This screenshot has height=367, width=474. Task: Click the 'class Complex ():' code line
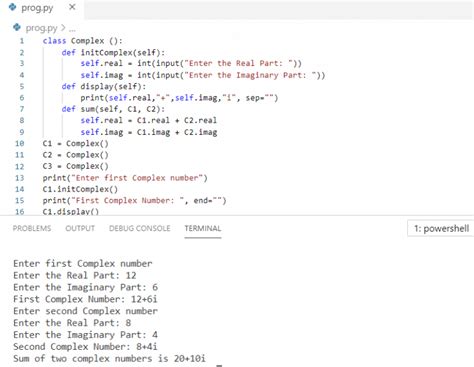coord(82,41)
